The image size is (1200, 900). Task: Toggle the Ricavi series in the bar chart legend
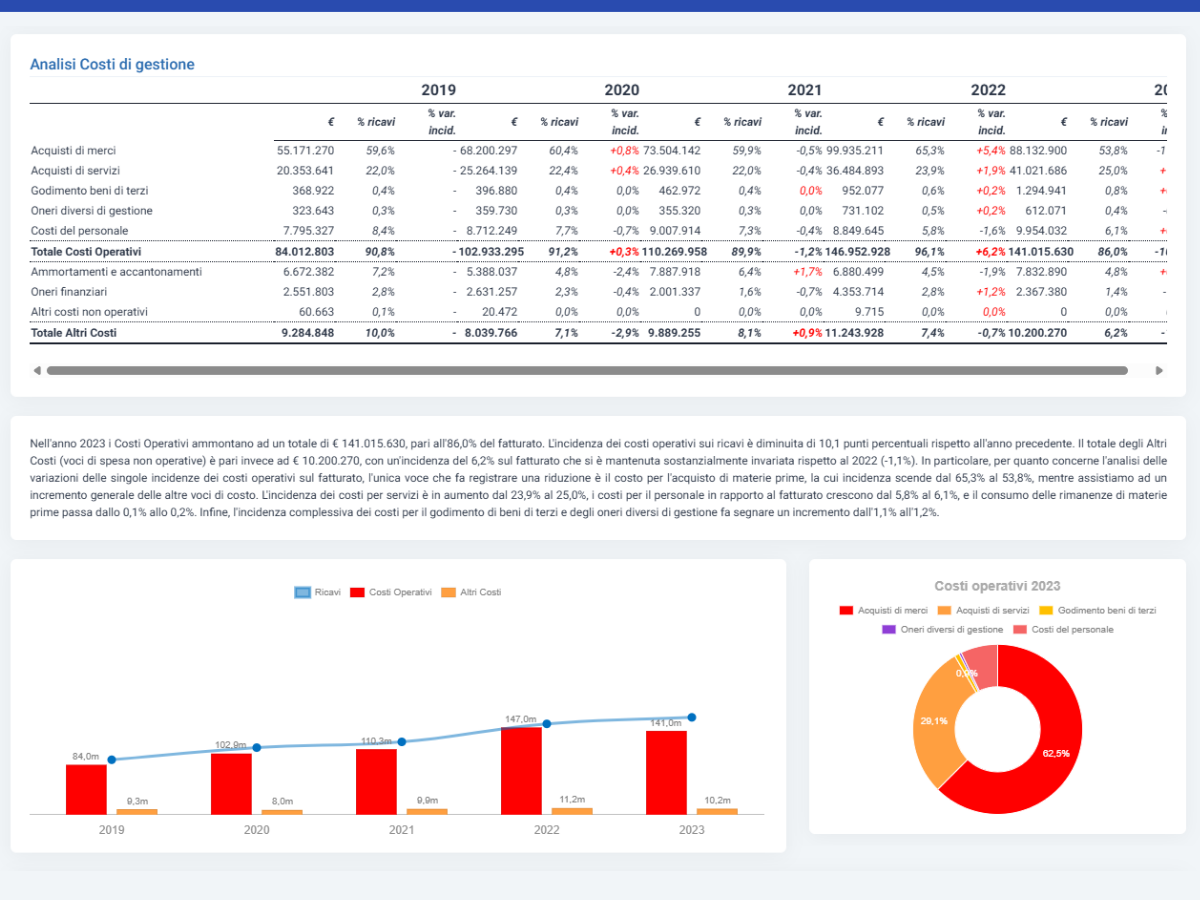point(318,592)
